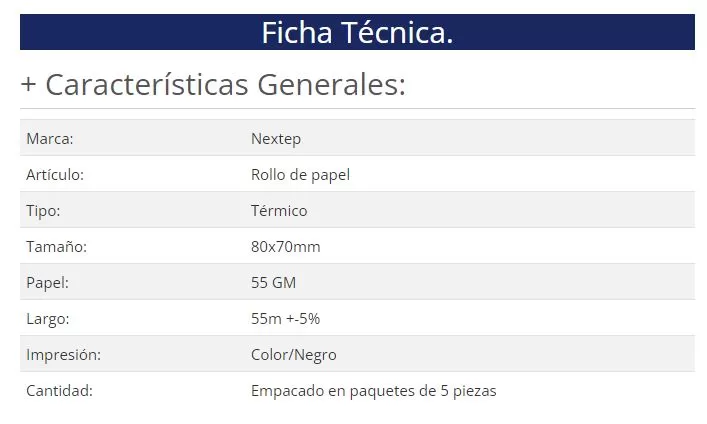
Task: Select the 80x70mm size value
Action: tap(285, 246)
